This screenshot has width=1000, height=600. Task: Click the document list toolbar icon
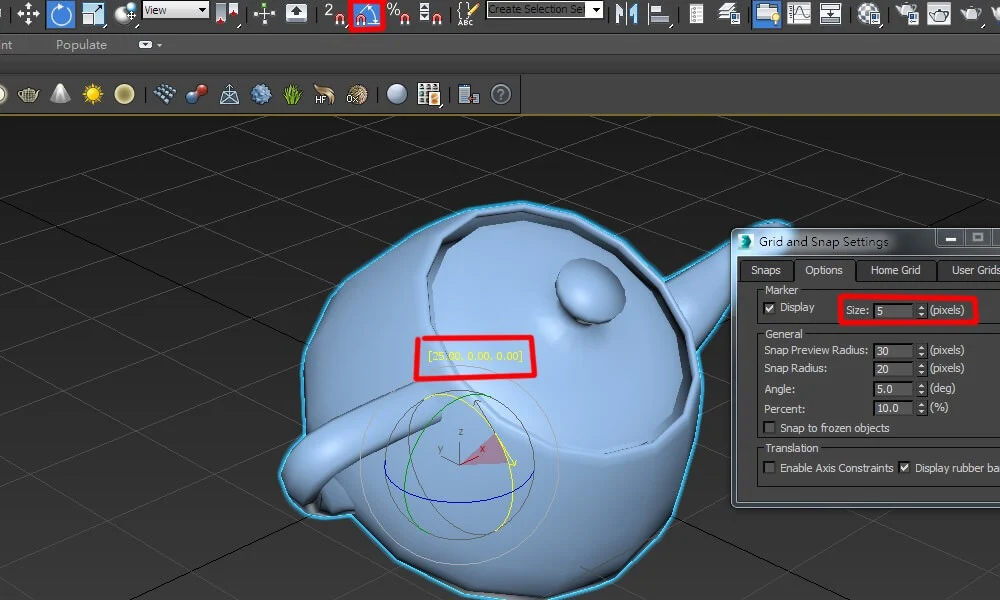[x=469, y=94]
